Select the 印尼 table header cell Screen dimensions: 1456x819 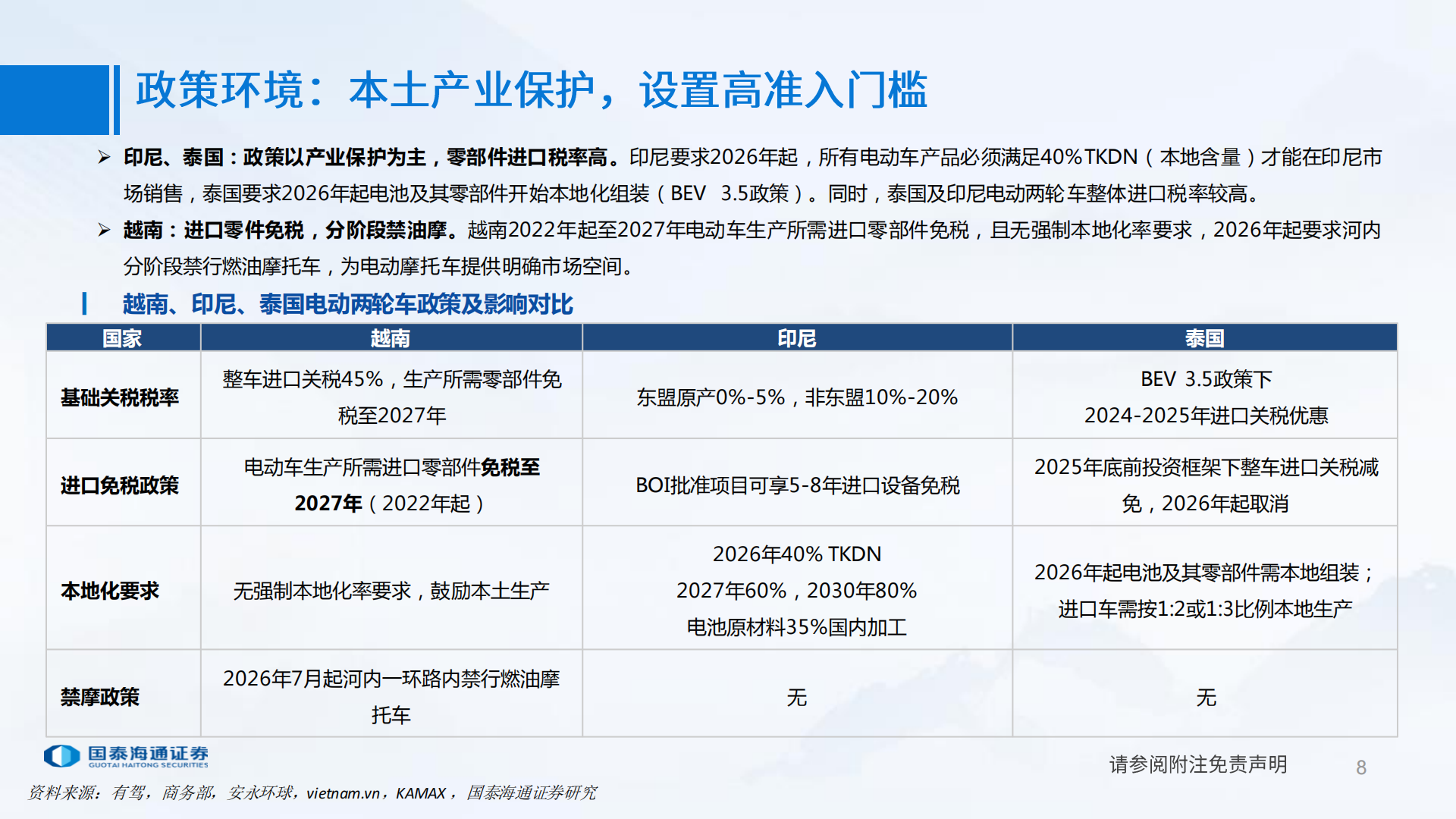(x=796, y=338)
